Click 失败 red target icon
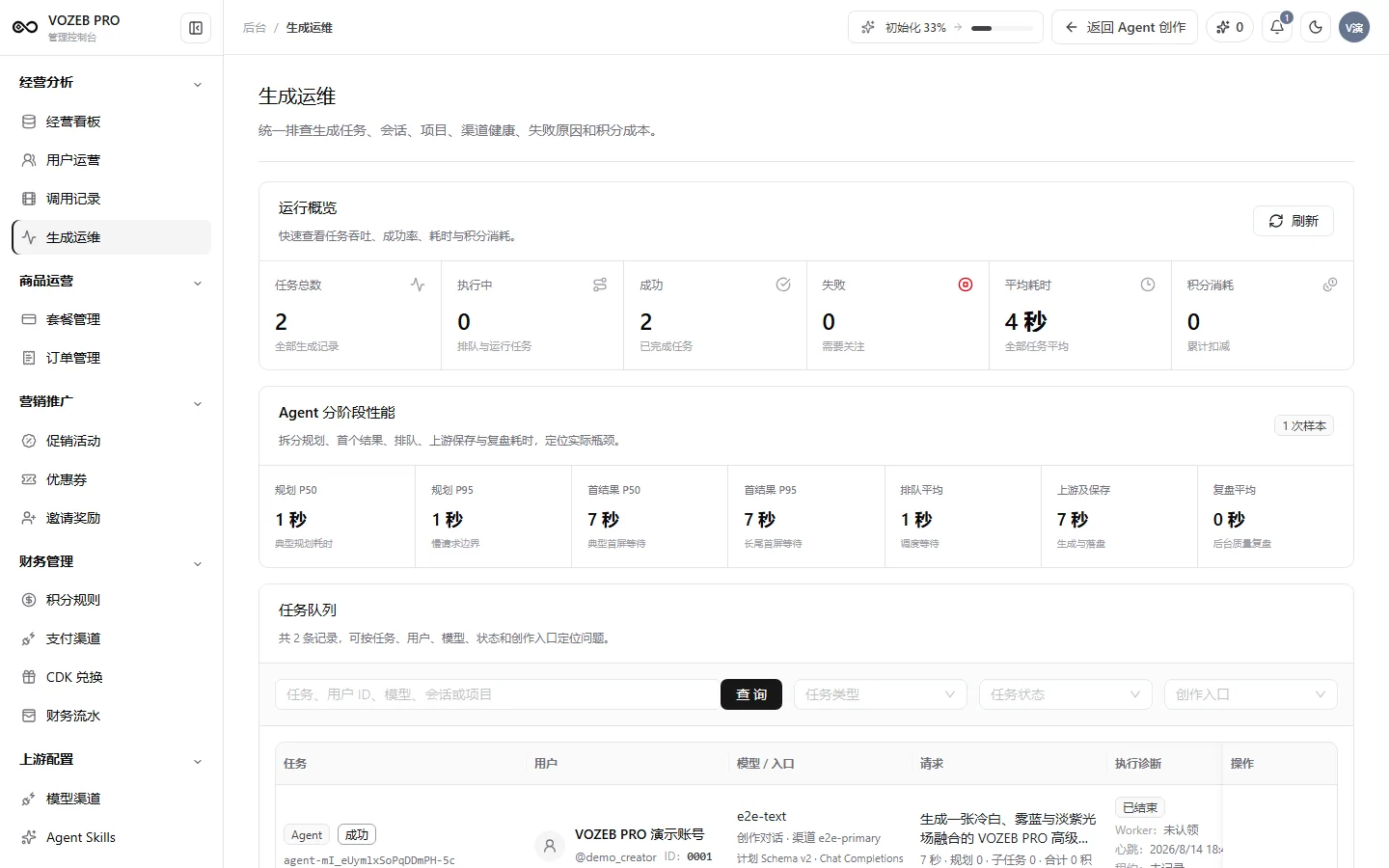1389x868 pixels. coord(966,285)
